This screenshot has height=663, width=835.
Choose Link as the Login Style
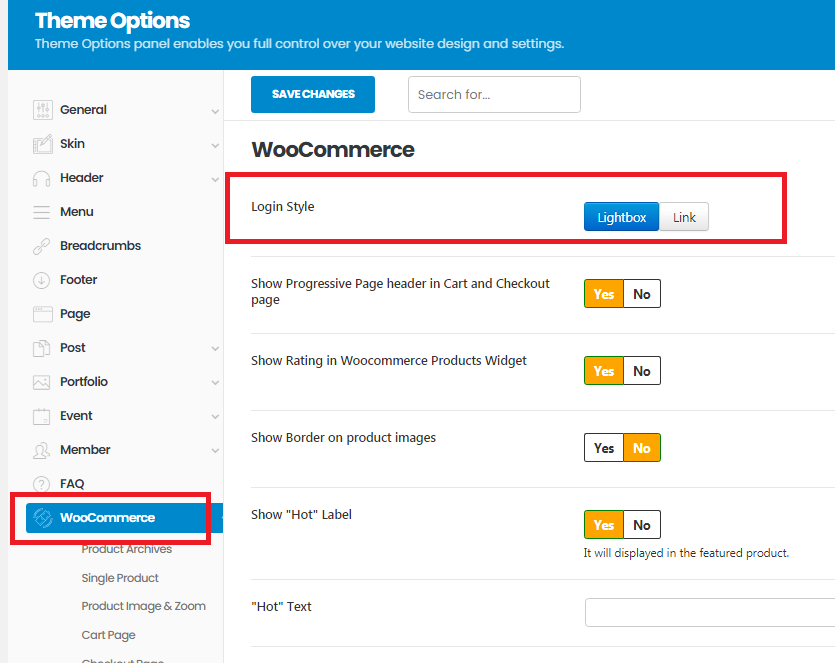point(684,217)
